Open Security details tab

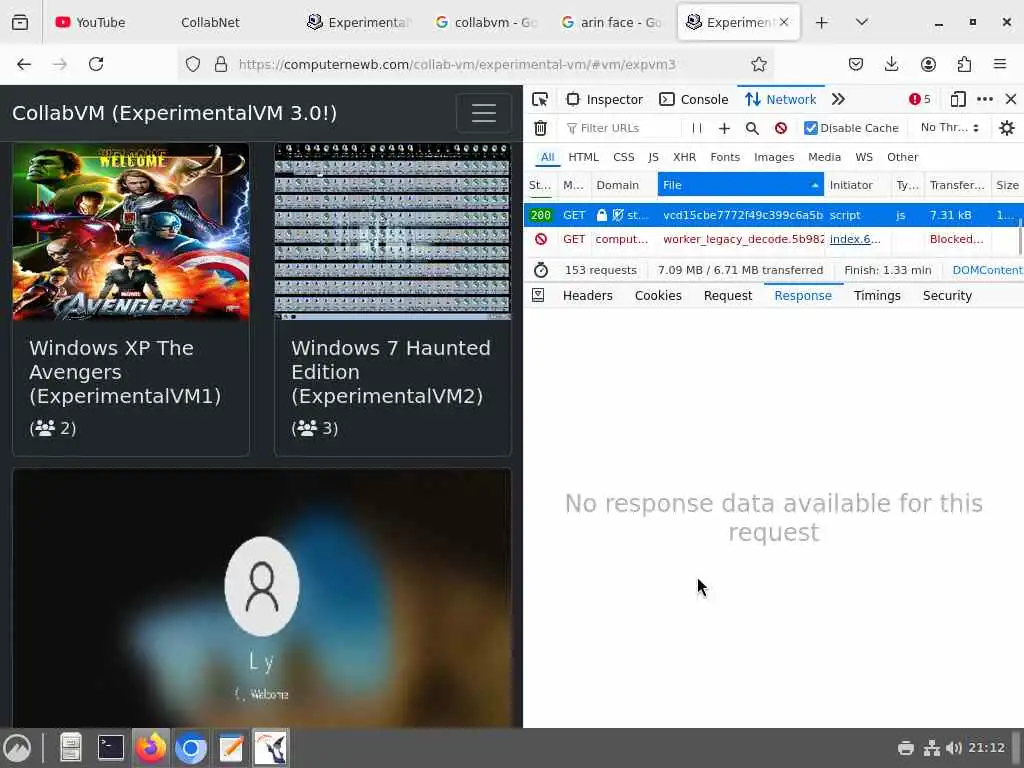(x=947, y=295)
